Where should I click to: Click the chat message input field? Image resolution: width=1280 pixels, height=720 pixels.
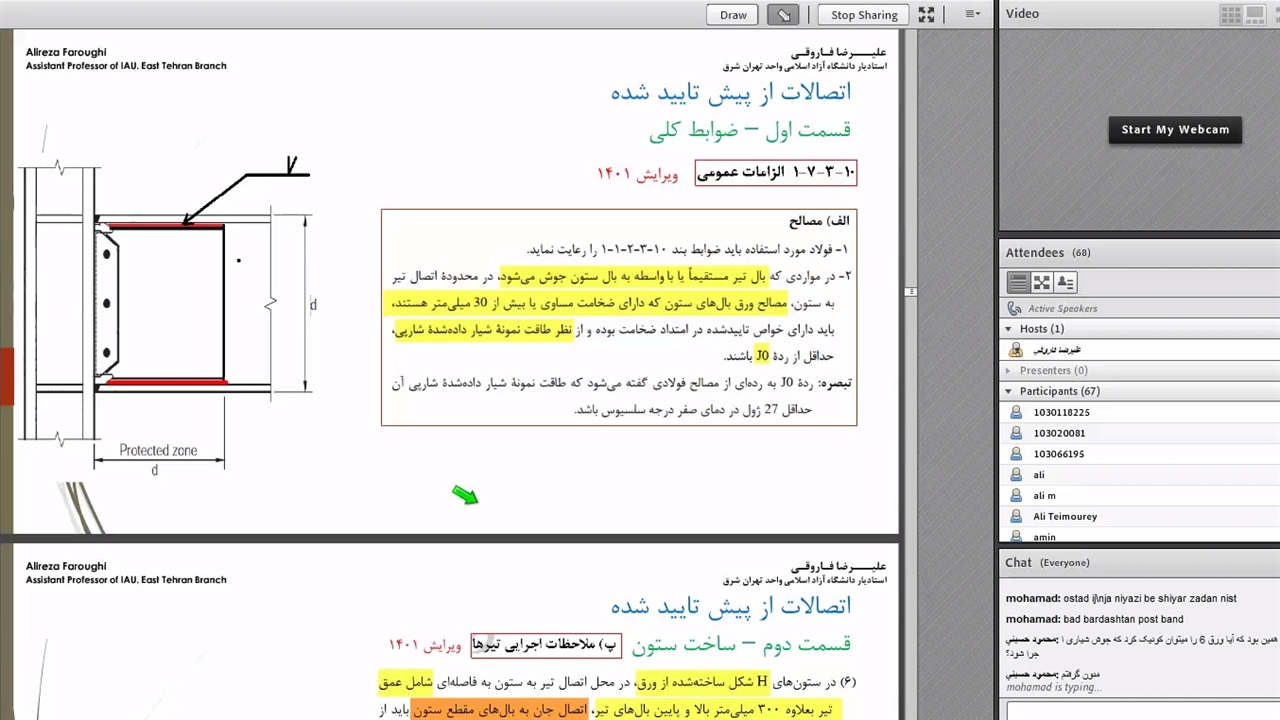click(x=1140, y=710)
